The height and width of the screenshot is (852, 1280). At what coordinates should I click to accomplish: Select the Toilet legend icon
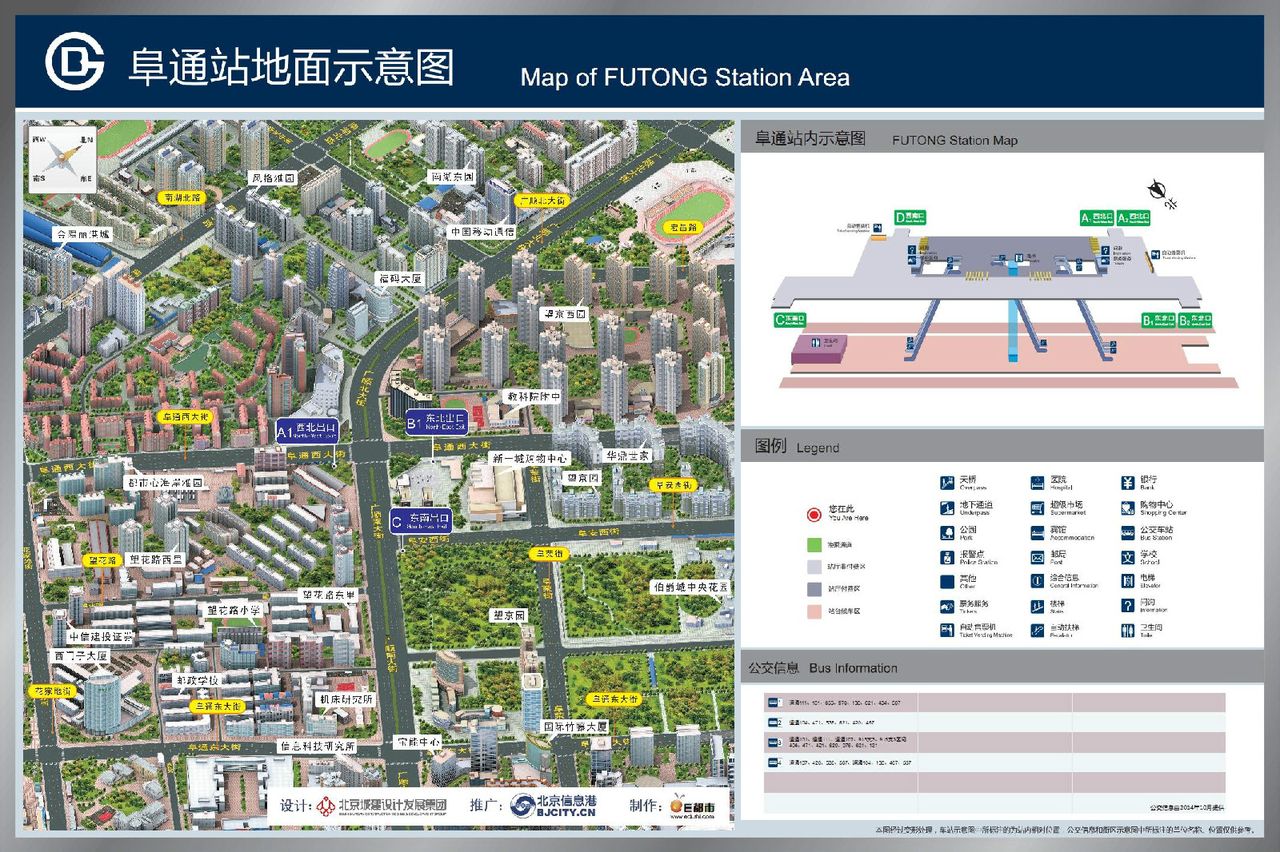point(1127,631)
